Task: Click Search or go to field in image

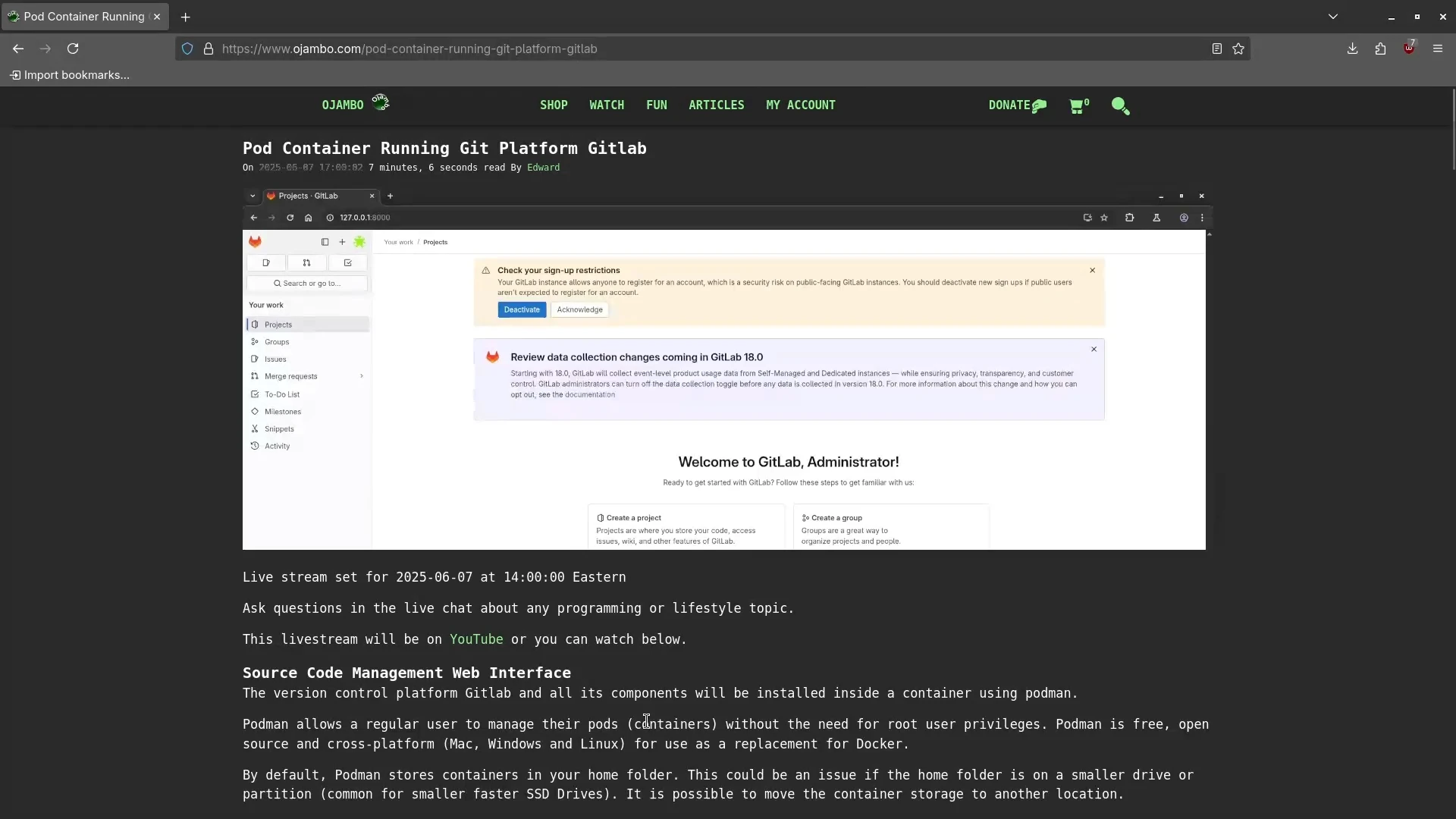Action: click(x=307, y=284)
